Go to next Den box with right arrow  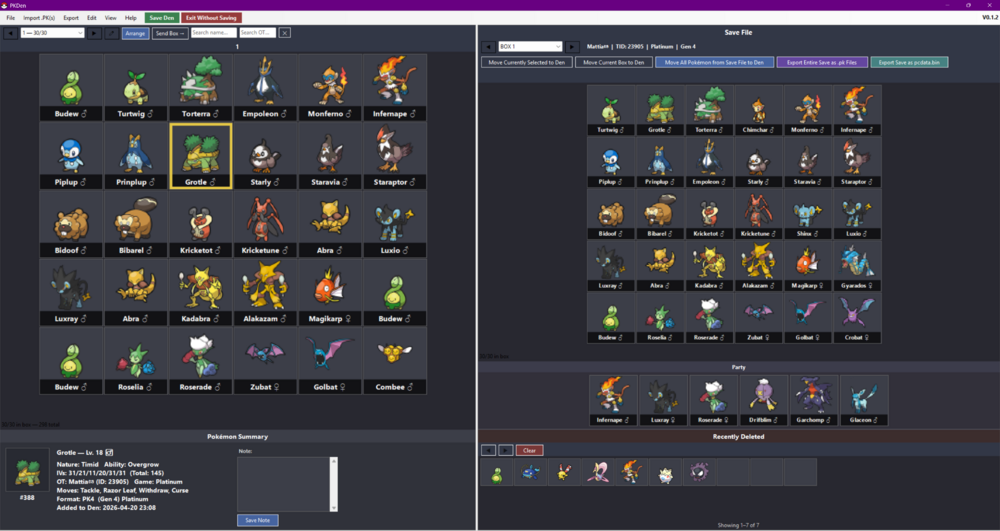pyautogui.click(x=94, y=33)
